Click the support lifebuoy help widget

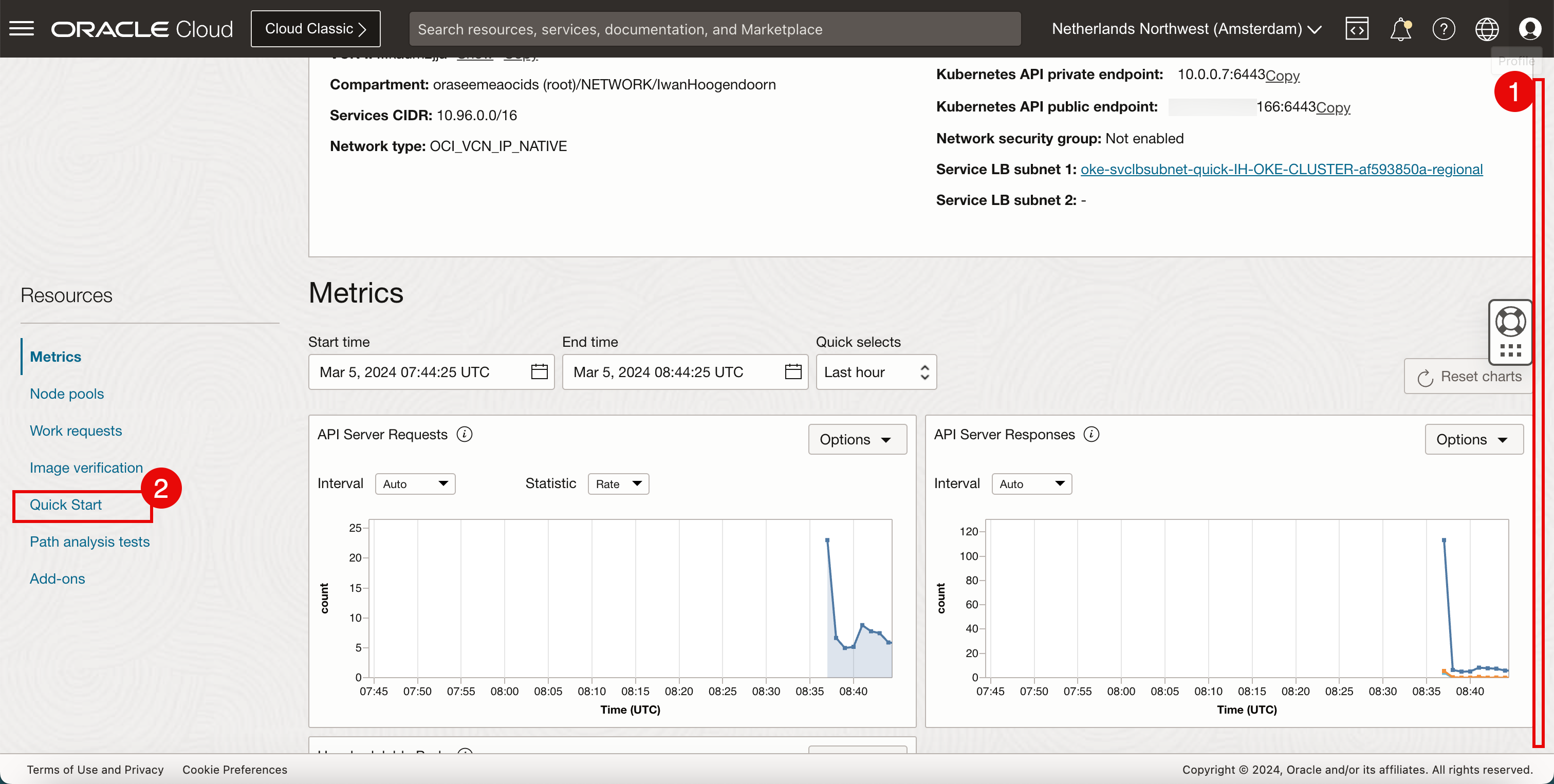coord(1510,322)
